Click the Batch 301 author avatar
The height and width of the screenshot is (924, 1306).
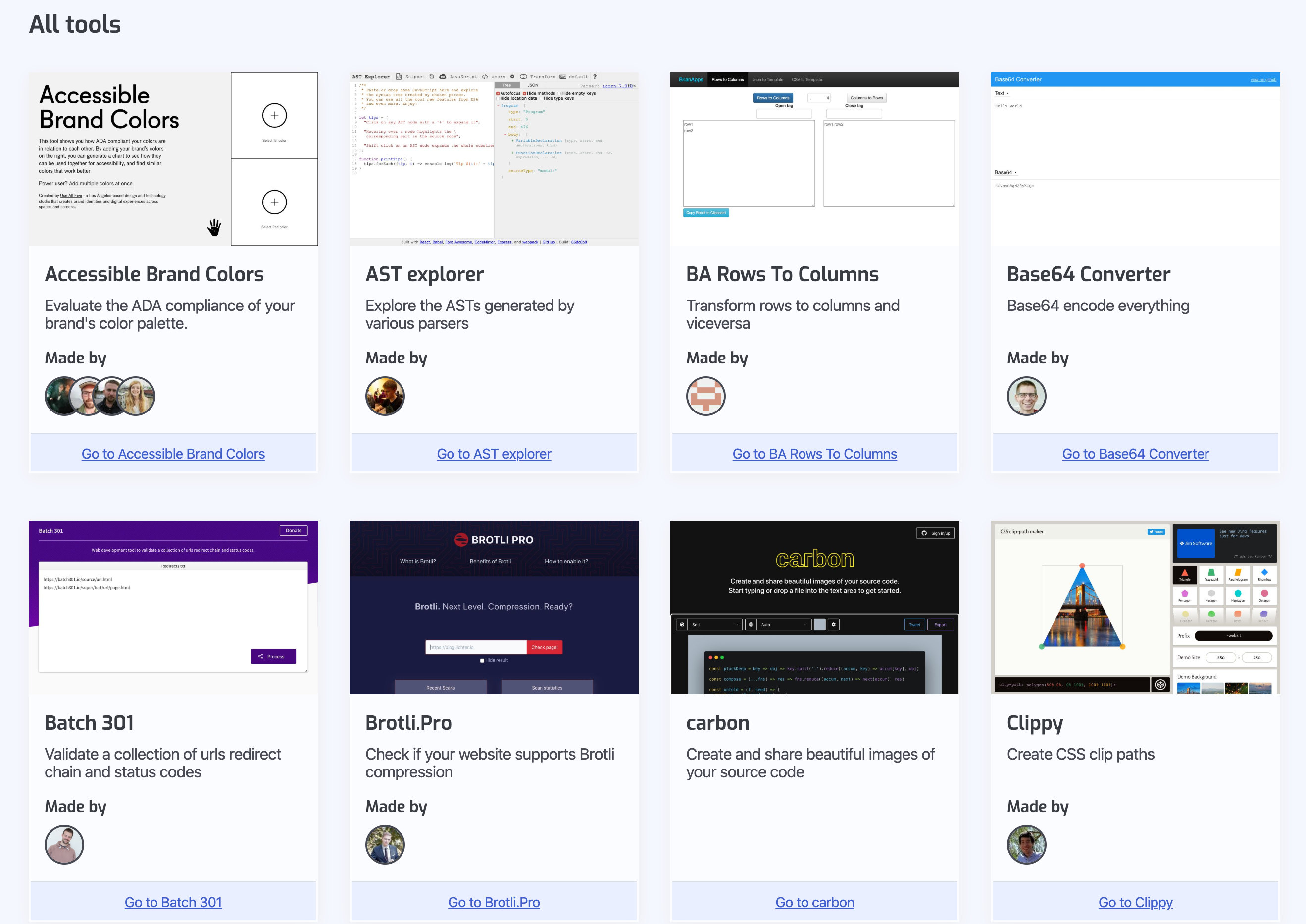pyautogui.click(x=64, y=845)
